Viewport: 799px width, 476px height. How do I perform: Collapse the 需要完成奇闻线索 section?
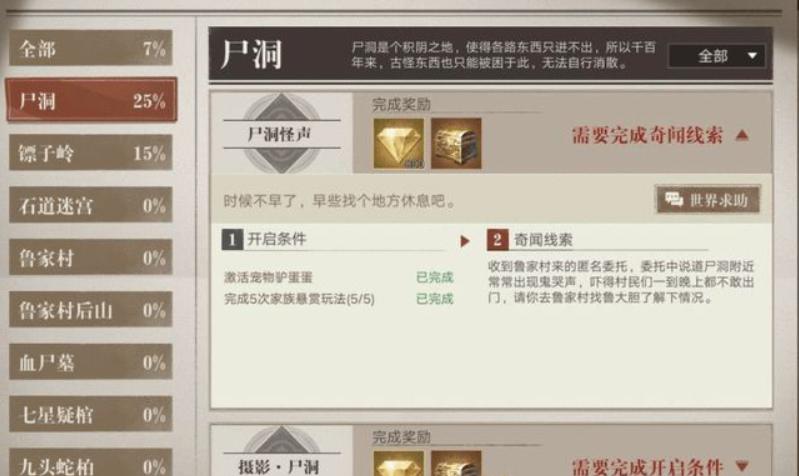tap(742, 135)
